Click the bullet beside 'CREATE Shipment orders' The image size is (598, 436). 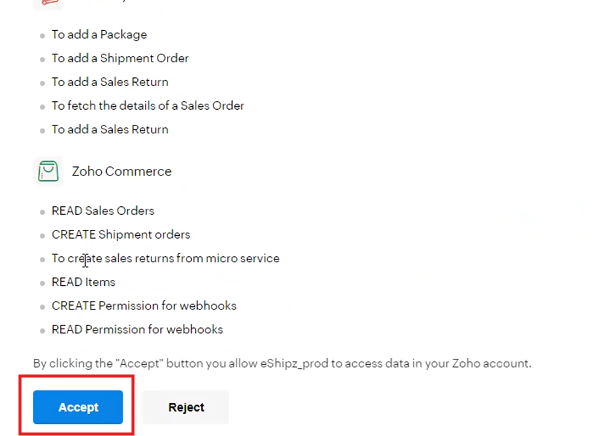click(x=42, y=236)
